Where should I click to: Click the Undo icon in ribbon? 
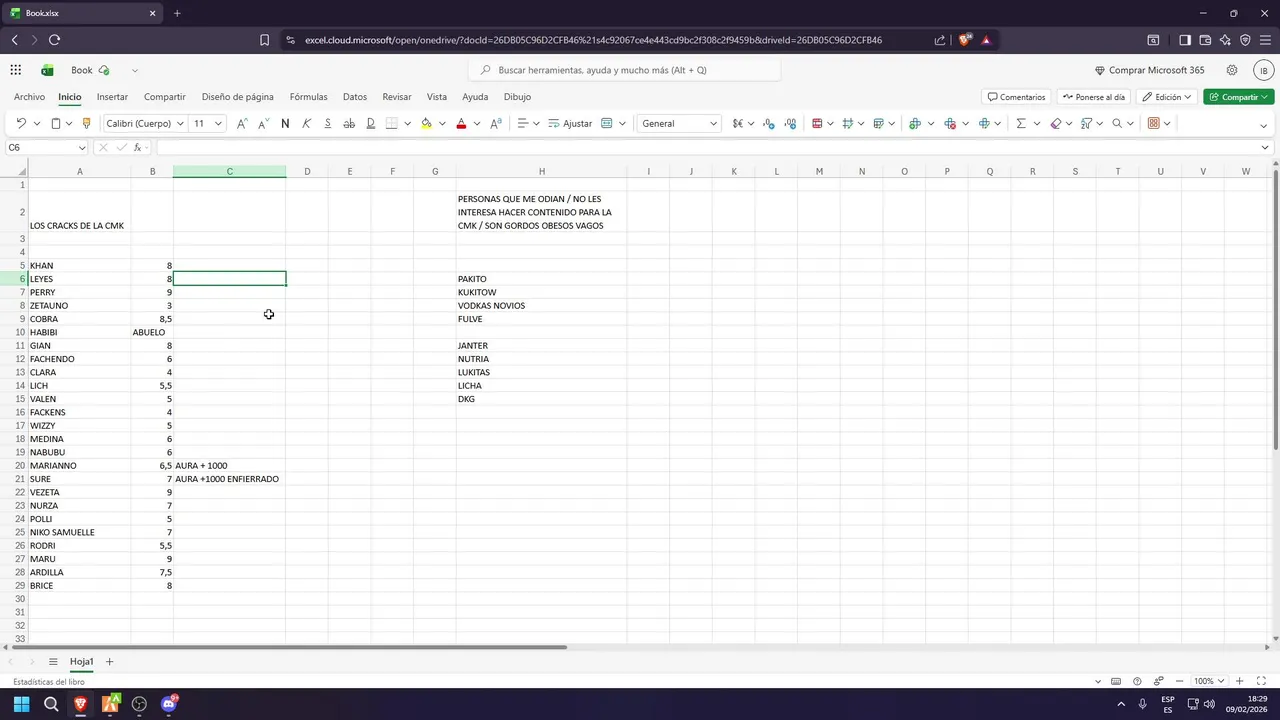(21, 123)
